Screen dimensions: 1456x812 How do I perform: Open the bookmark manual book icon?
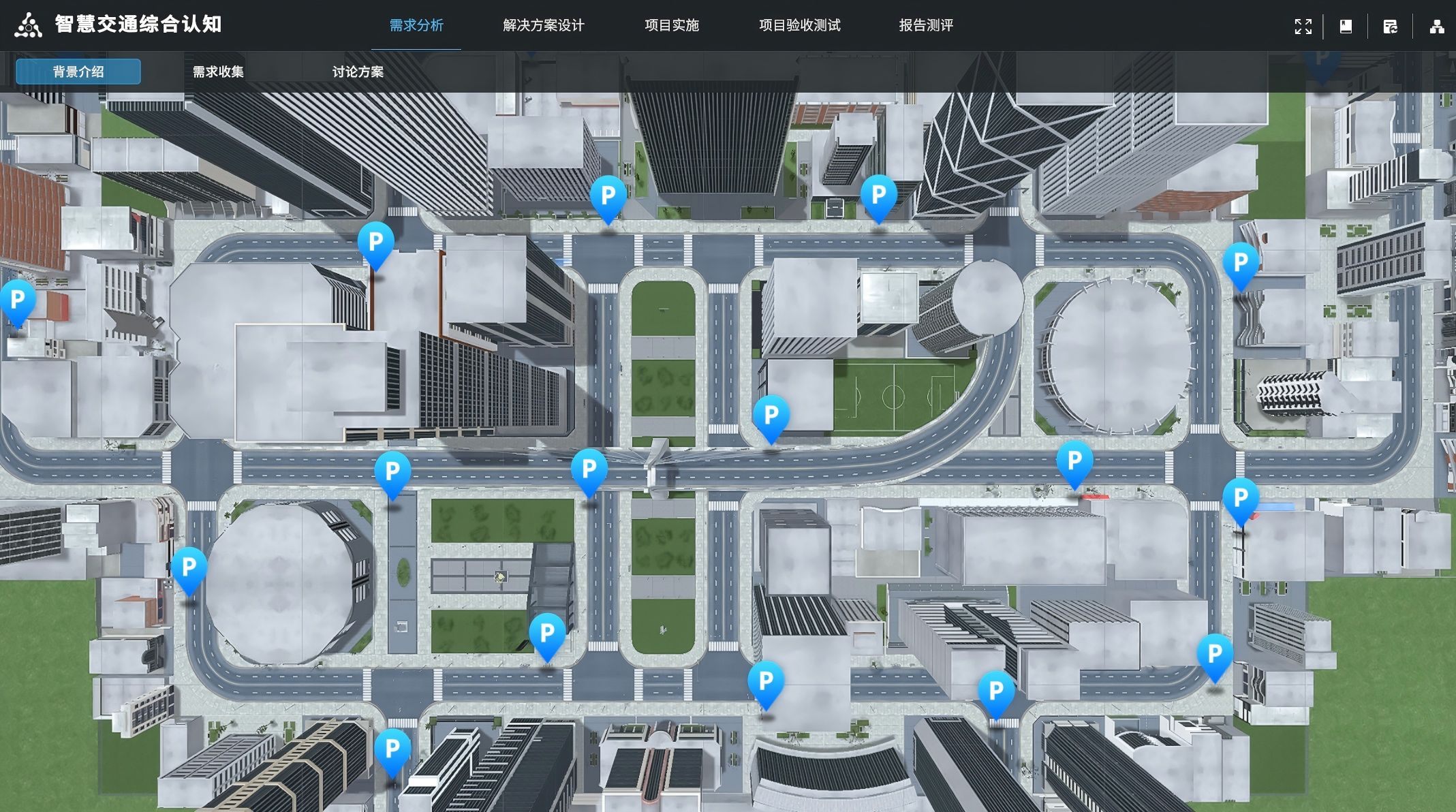tap(1346, 27)
